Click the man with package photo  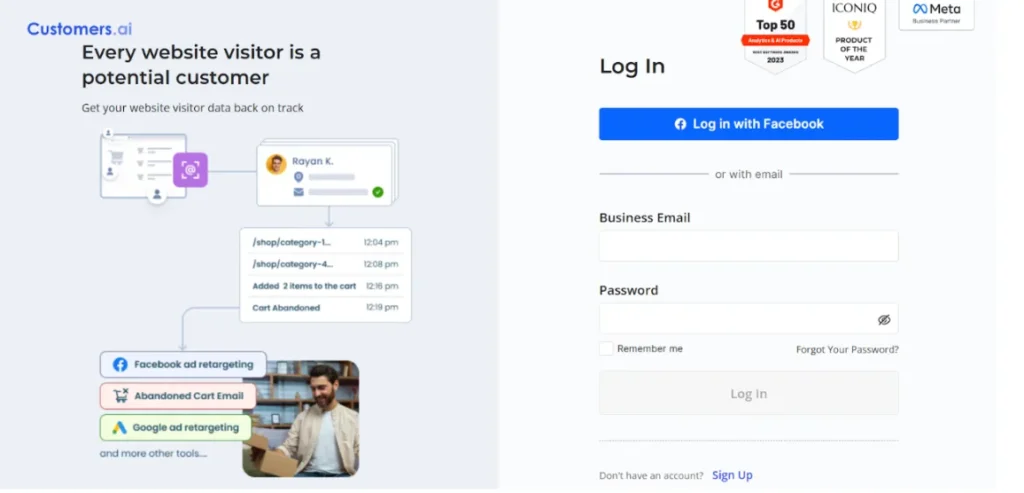[301, 419]
